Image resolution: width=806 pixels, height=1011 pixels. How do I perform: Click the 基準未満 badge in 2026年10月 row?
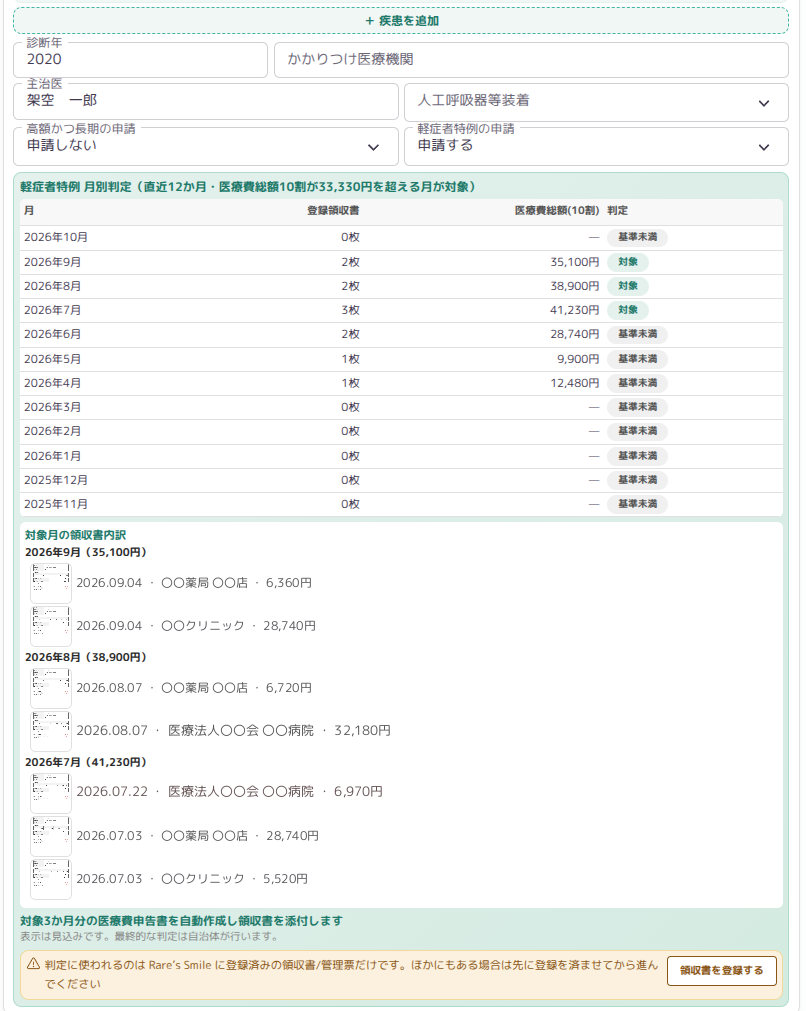[637, 237]
